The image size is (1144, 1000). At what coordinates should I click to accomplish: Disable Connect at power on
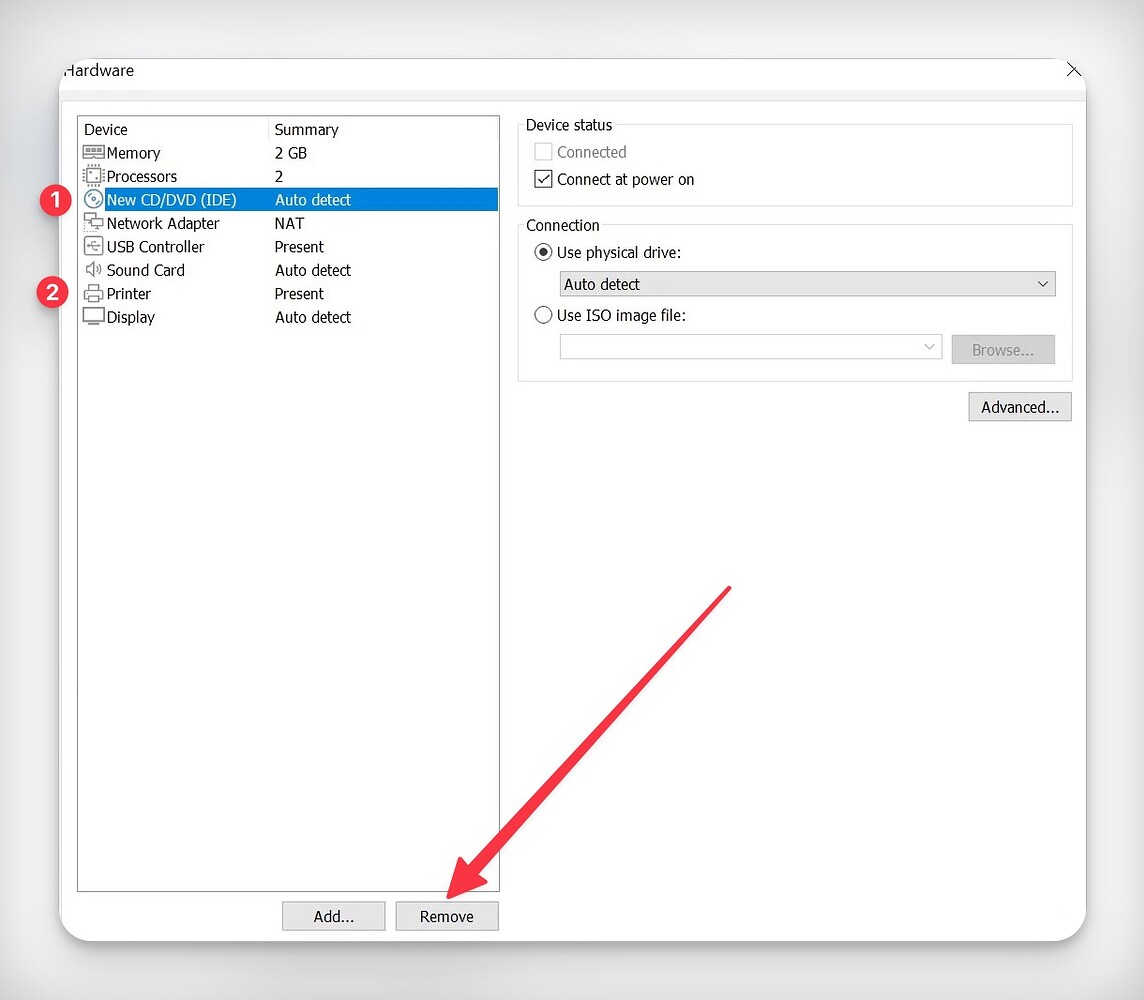[543, 178]
